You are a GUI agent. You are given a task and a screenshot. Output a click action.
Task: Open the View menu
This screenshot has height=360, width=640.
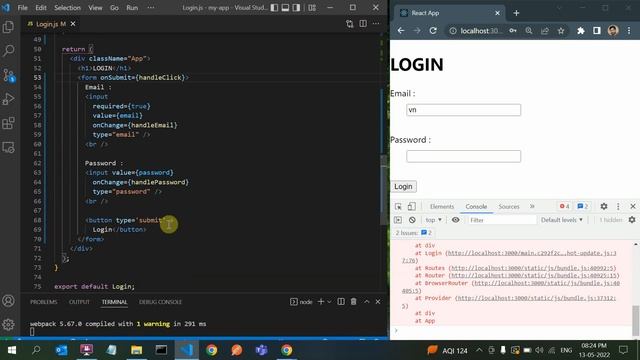pos(95,8)
